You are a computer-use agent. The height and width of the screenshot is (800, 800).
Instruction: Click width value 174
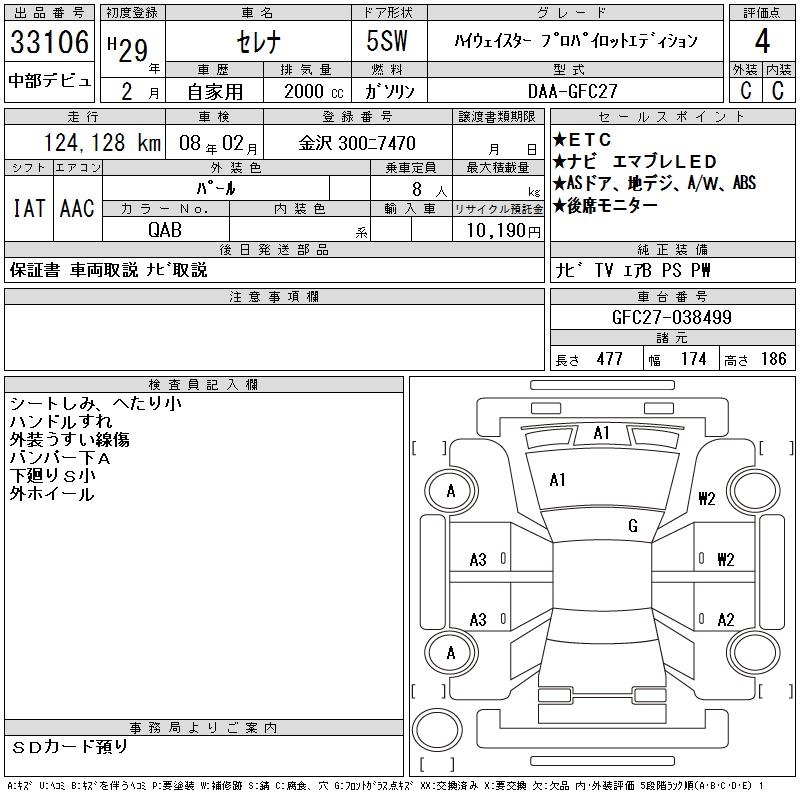[693, 359]
